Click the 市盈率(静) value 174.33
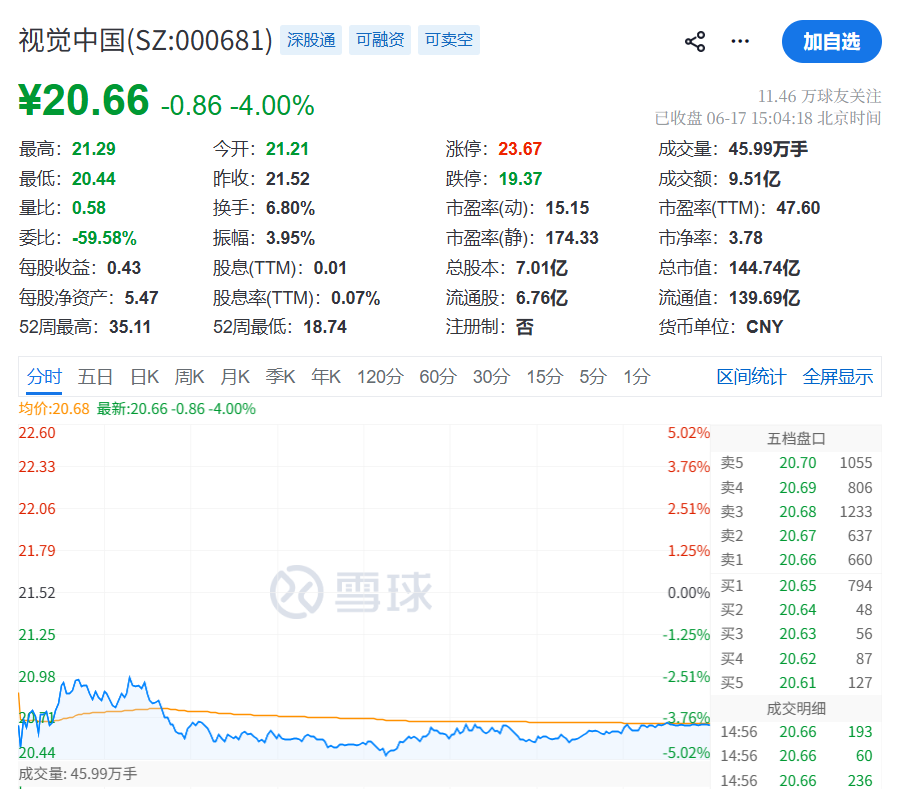897x789 pixels. 572,238
